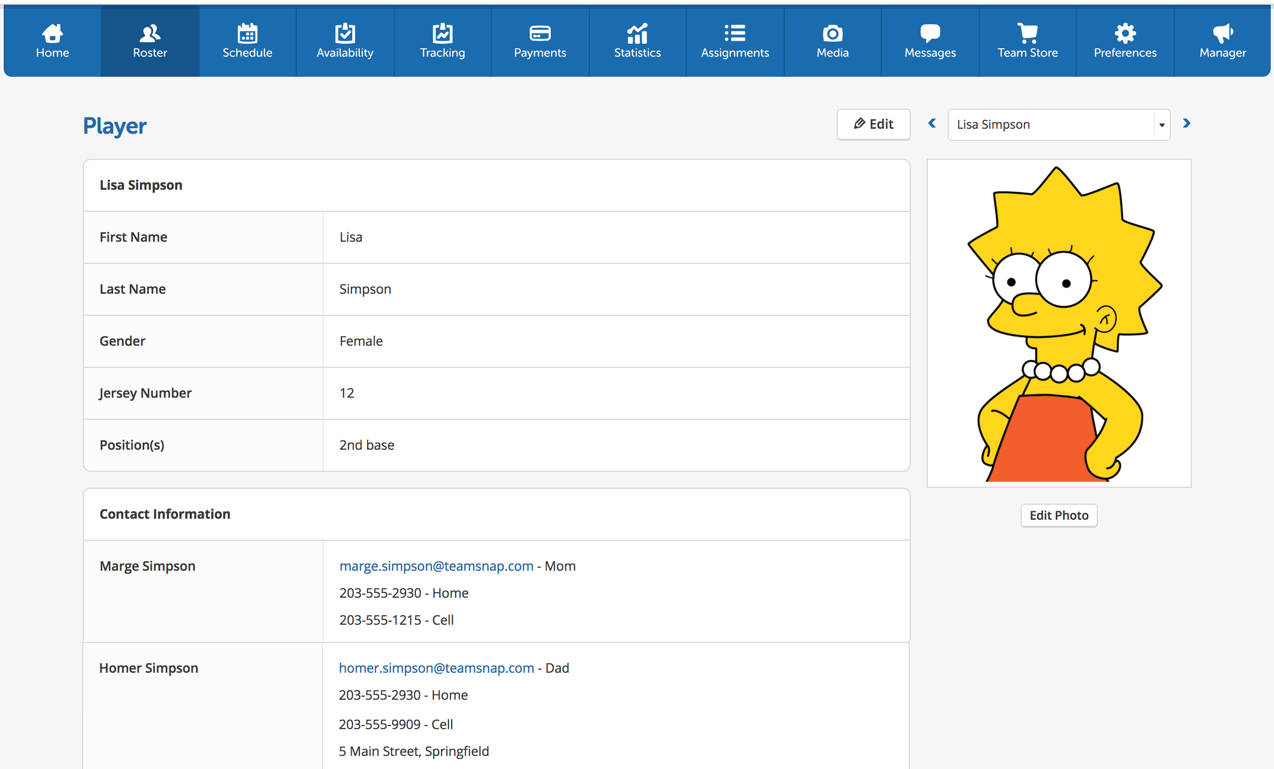
Task: Select the Roster tab
Action: (x=150, y=41)
